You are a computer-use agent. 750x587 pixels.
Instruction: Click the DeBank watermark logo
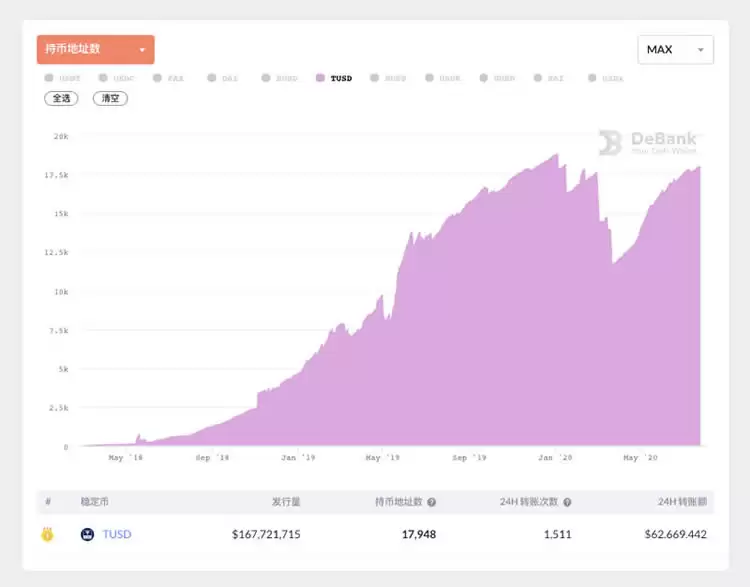tap(648, 143)
